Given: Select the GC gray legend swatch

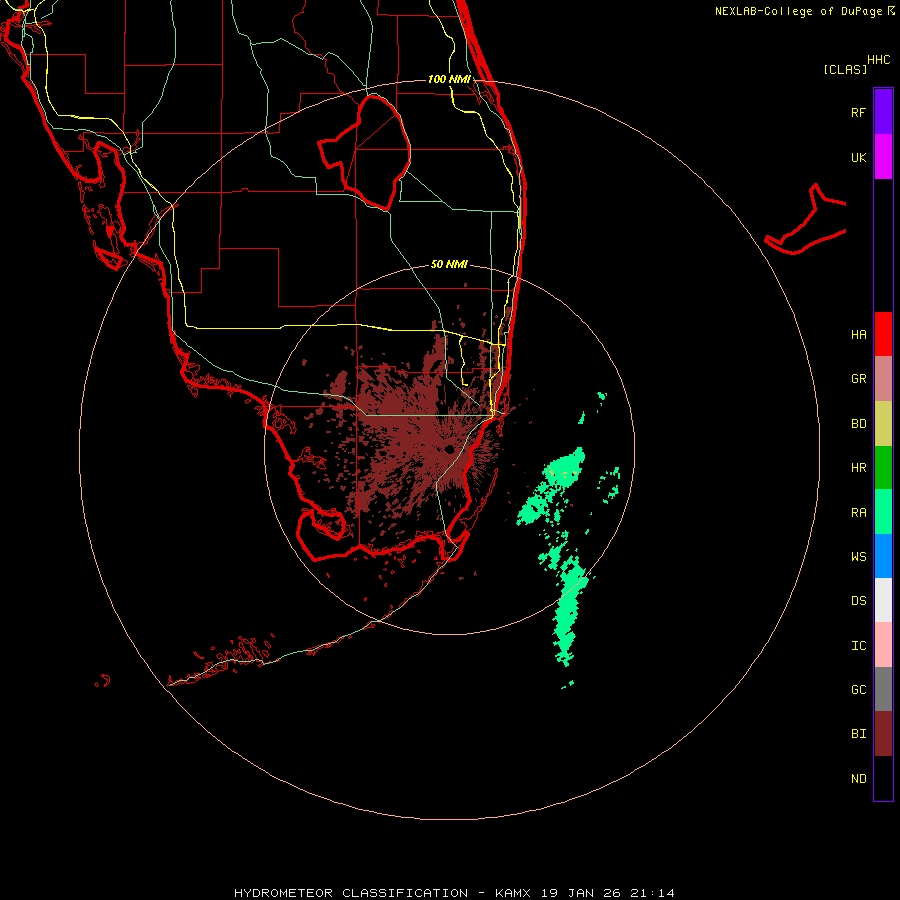Looking at the screenshot, I should [x=883, y=689].
